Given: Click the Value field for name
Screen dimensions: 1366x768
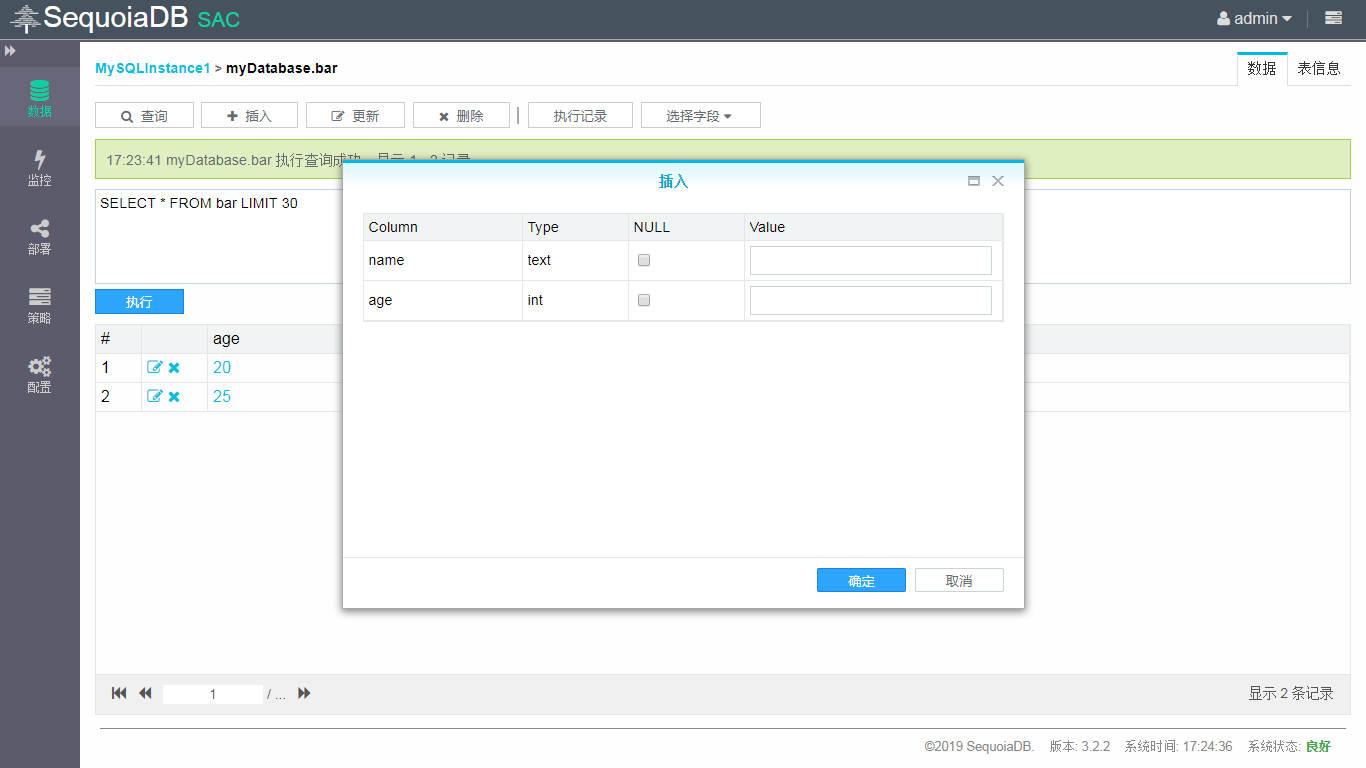Looking at the screenshot, I should pyautogui.click(x=870, y=260).
